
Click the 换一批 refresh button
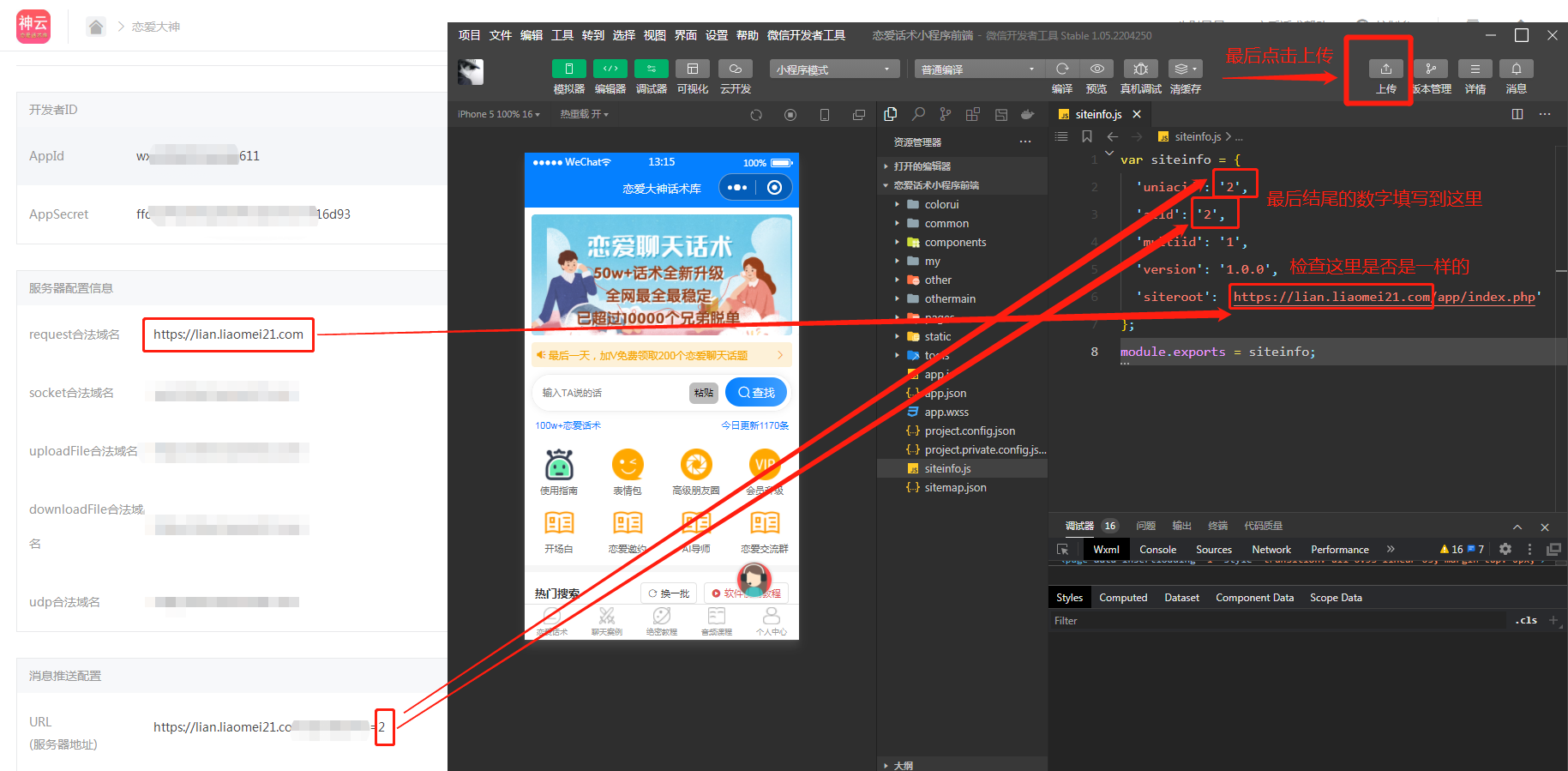point(670,593)
